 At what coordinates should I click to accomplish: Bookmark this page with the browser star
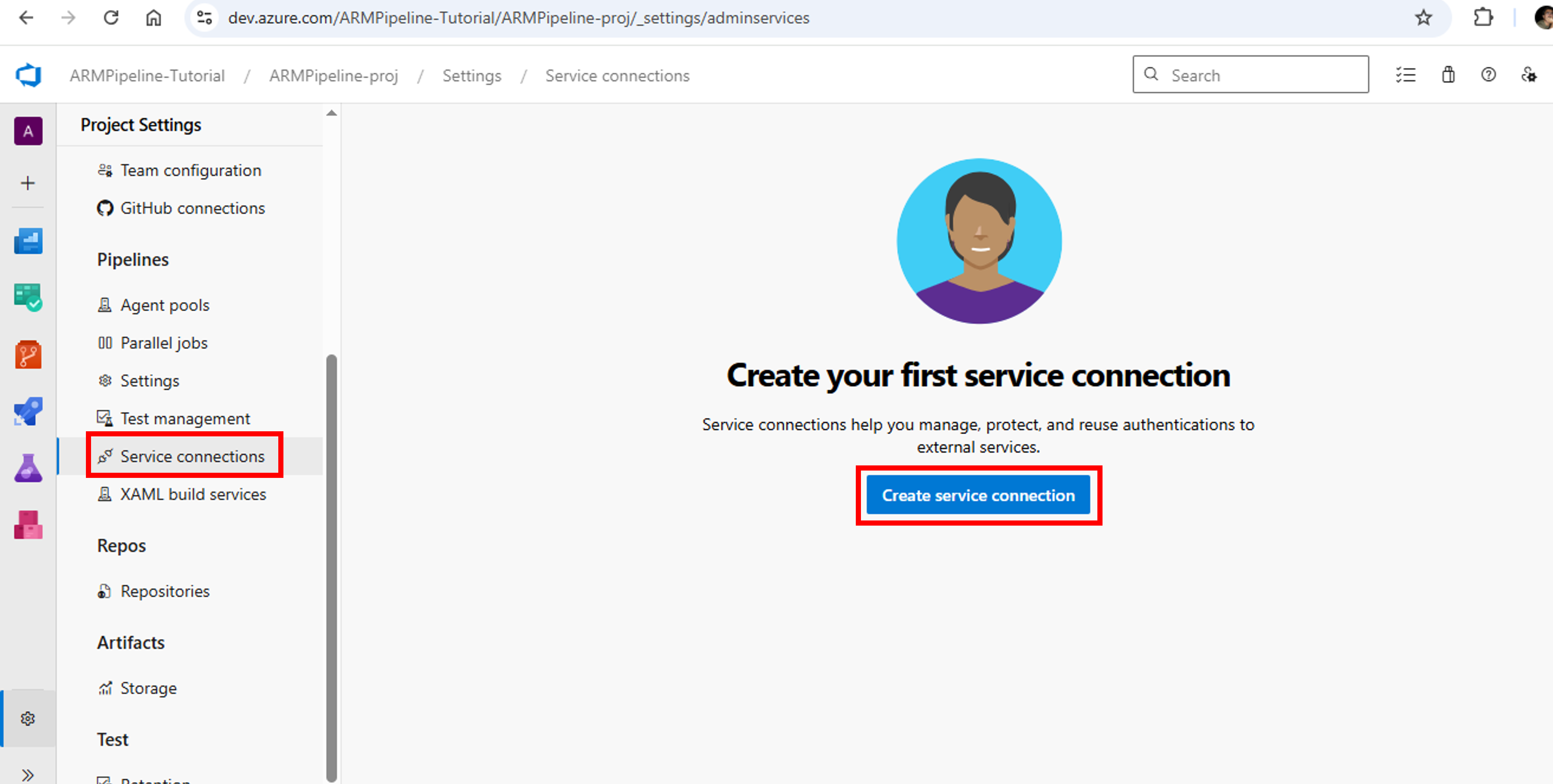[x=1424, y=18]
